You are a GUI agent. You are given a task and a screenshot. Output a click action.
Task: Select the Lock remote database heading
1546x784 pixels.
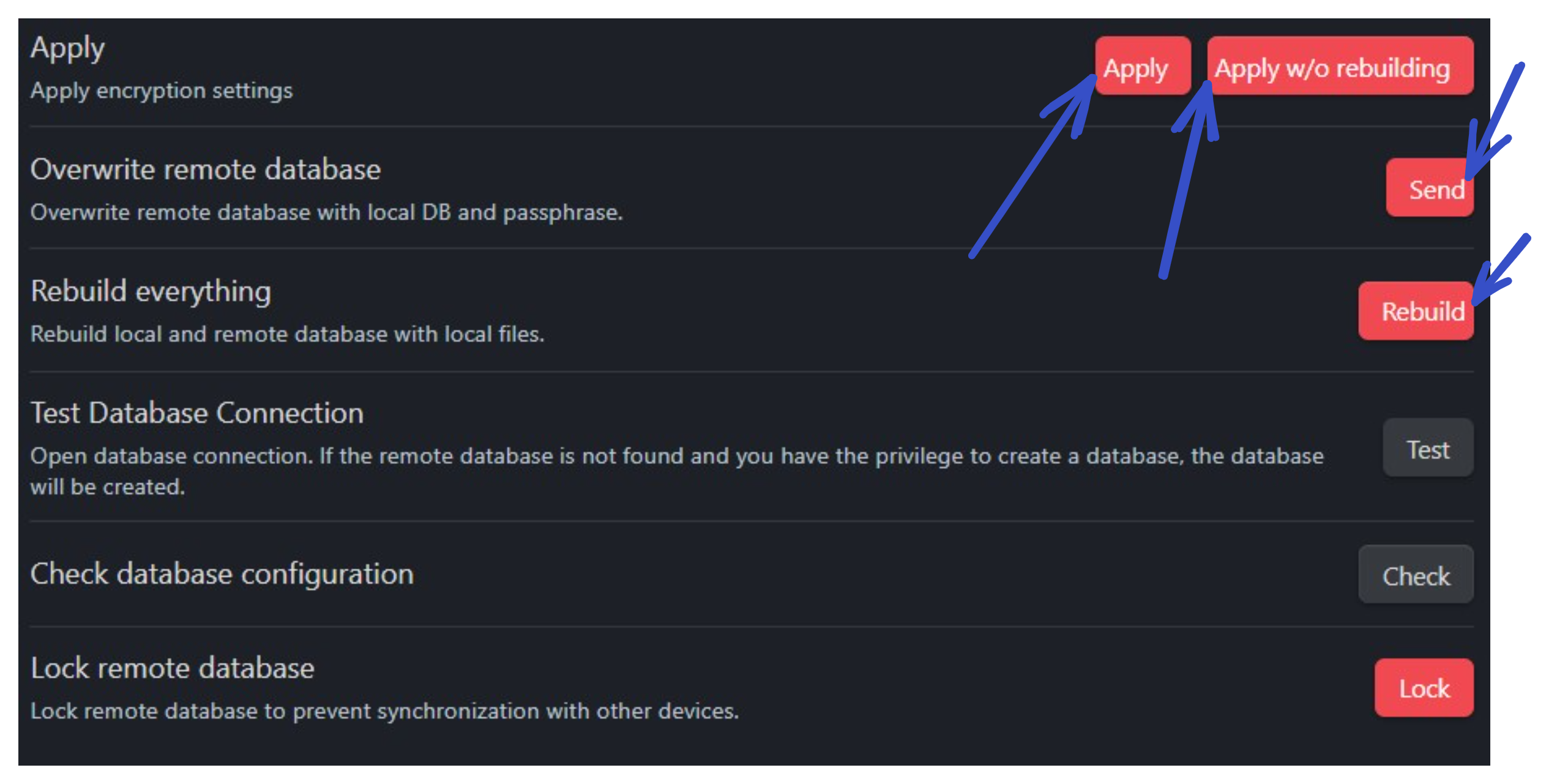[x=173, y=667]
